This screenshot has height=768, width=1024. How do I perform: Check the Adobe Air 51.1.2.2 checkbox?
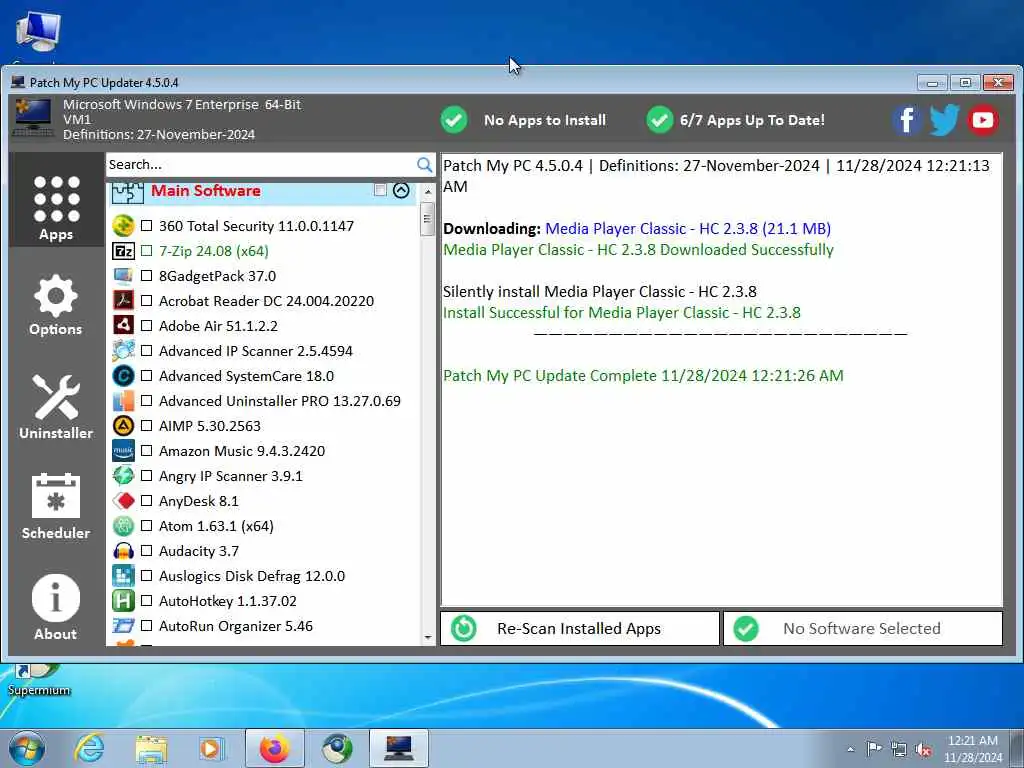pos(146,325)
